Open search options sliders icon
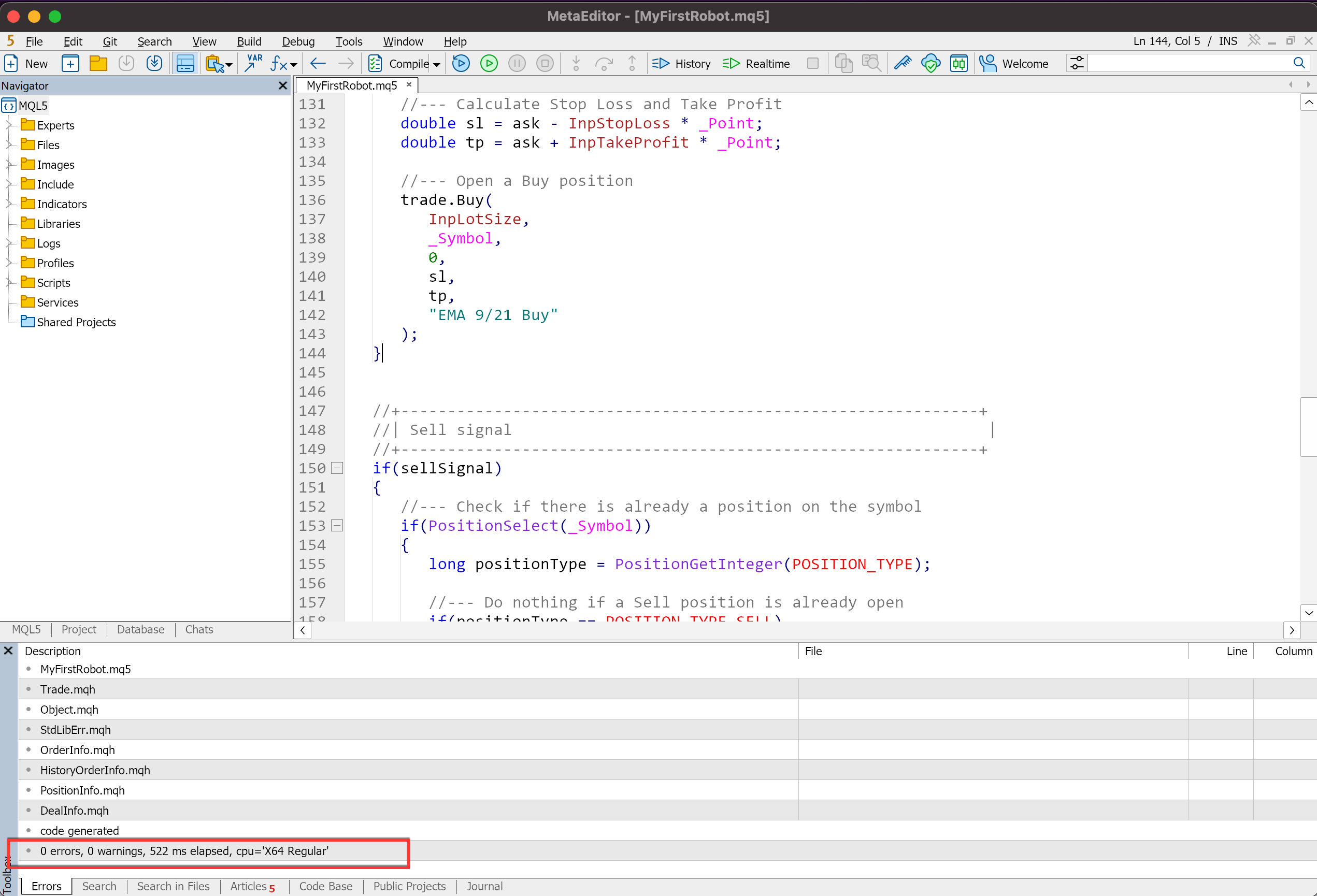1317x896 pixels. [1077, 63]
